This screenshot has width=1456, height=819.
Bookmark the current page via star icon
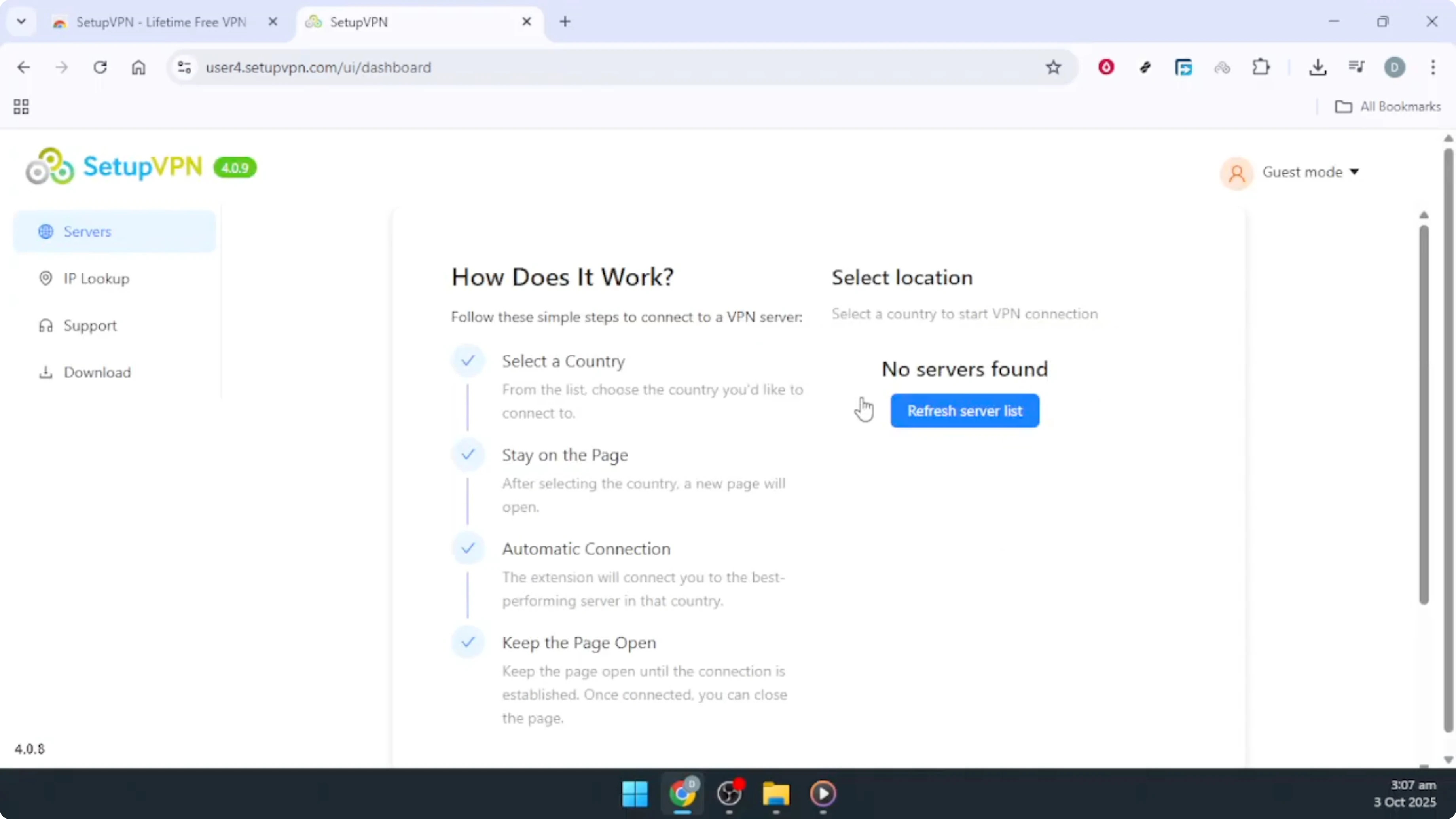pos(1053,67)
